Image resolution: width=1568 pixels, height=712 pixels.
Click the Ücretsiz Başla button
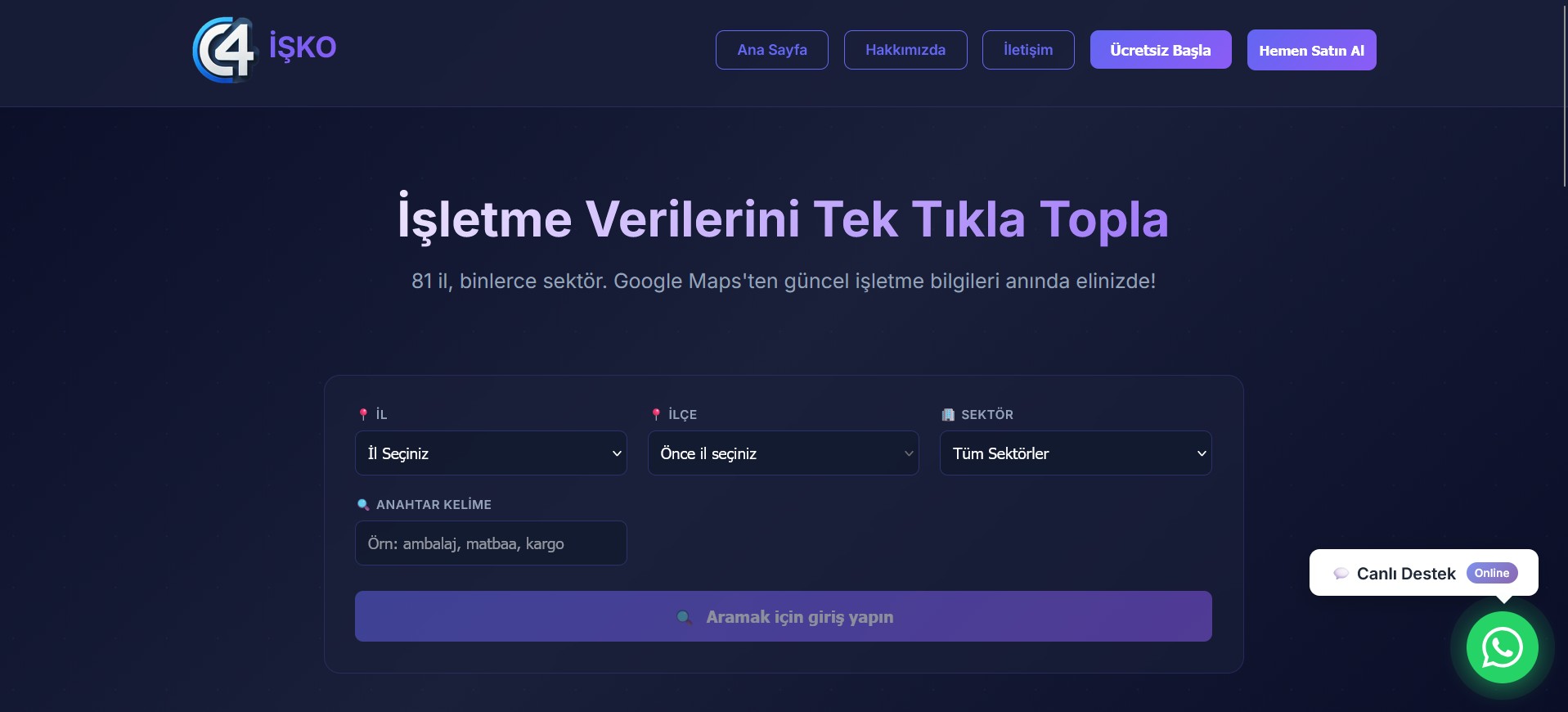point(1161,50)
